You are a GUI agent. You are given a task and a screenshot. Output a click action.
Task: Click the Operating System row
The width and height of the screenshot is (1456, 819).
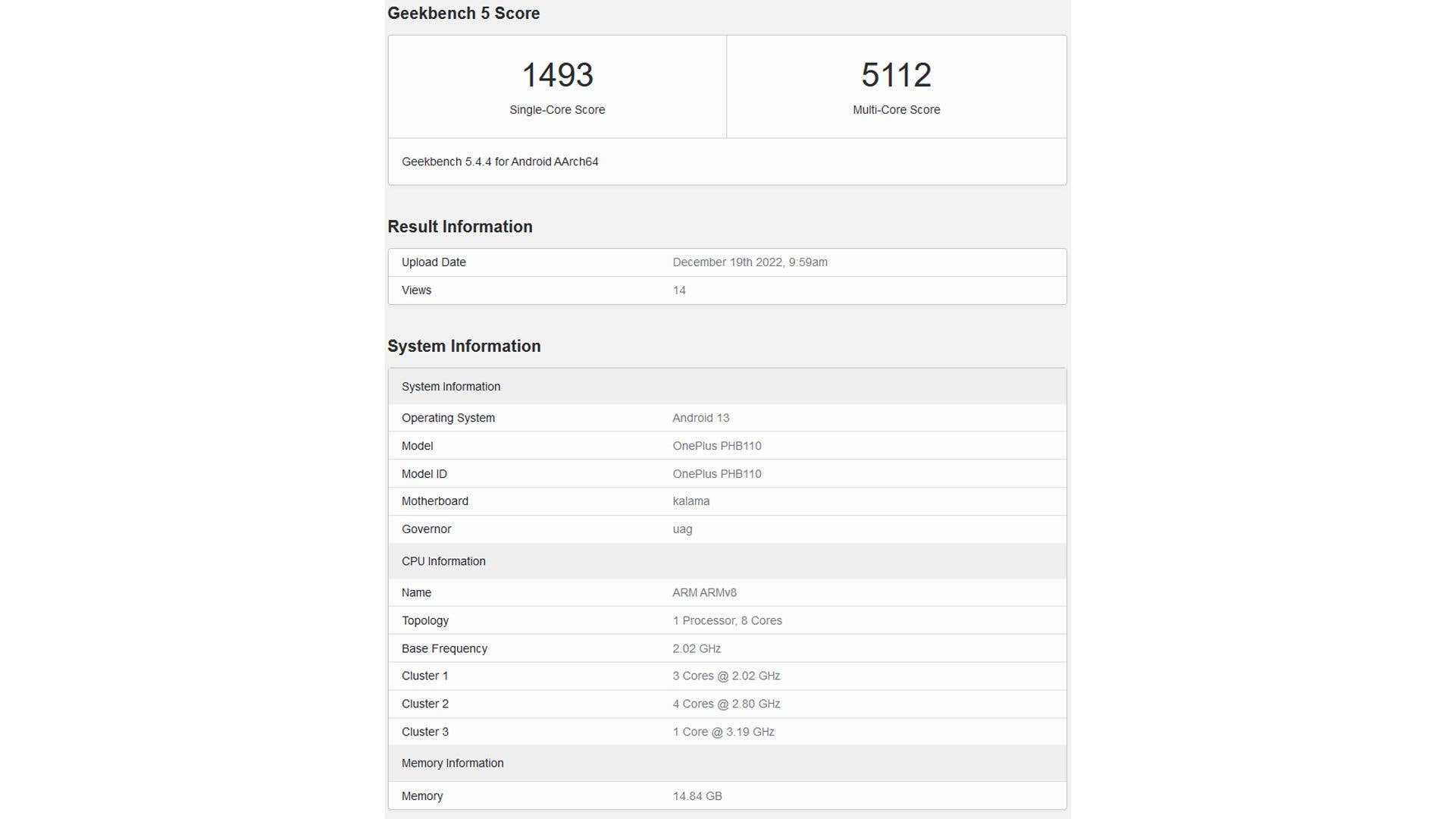448,418
